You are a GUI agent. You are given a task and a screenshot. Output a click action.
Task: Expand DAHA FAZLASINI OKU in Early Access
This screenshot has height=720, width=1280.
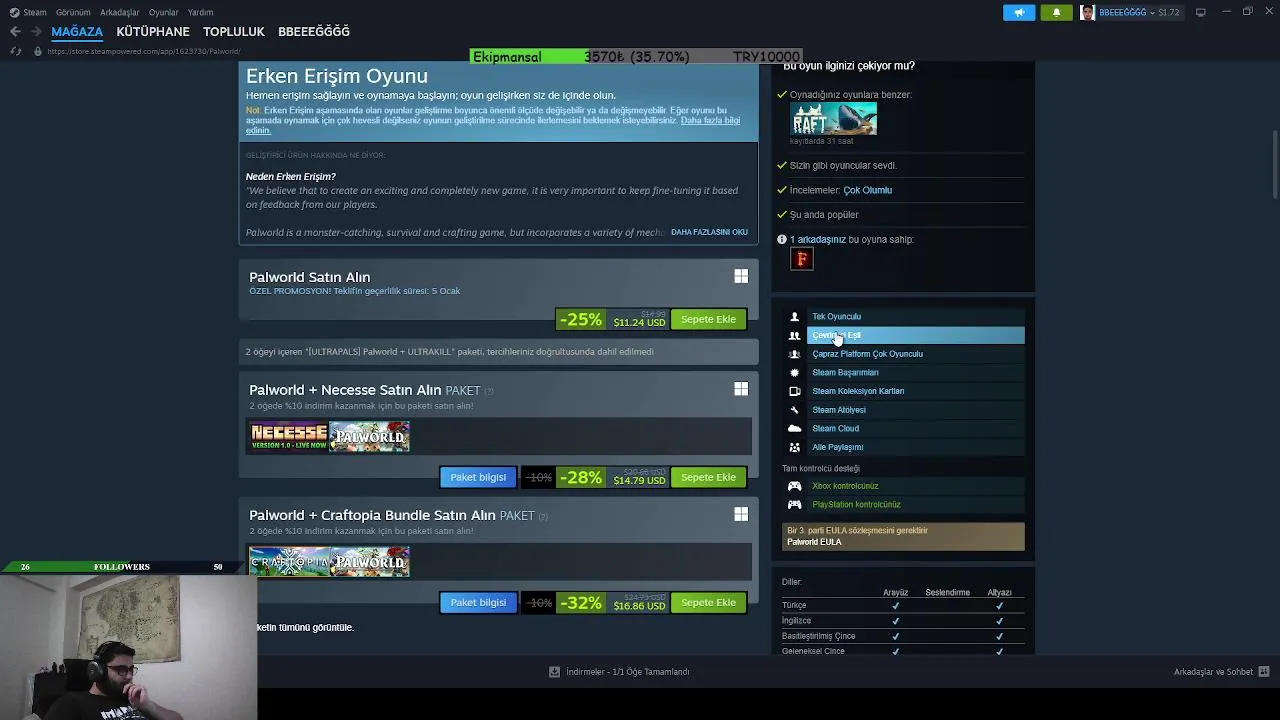tap(709, 232)
